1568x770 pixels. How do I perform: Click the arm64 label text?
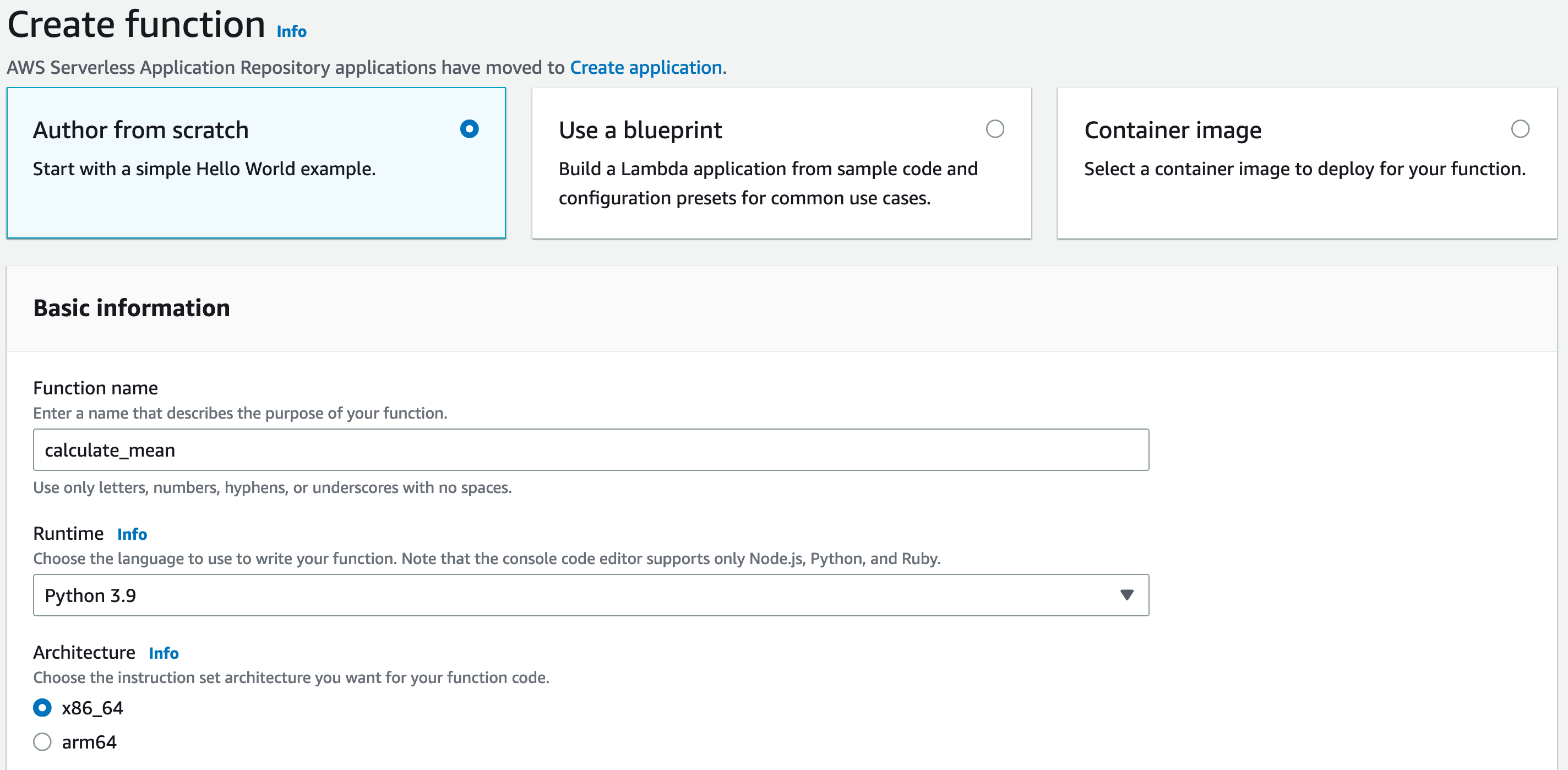89,742
